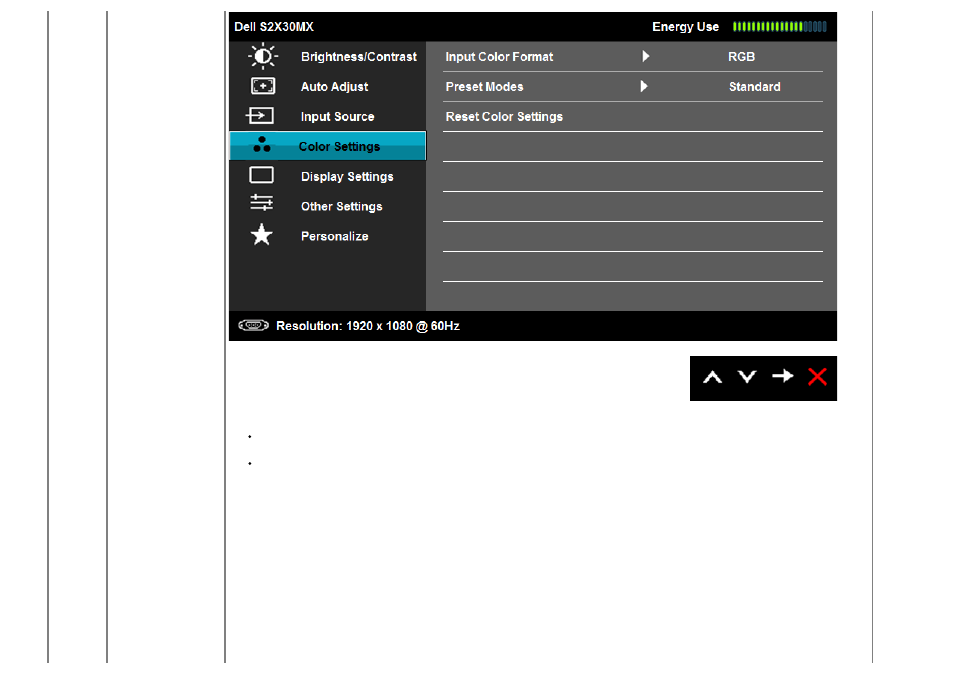This screenshot has height=674, width=954.
Task: Open the Other Settings menu item
Action: (341, 206)
